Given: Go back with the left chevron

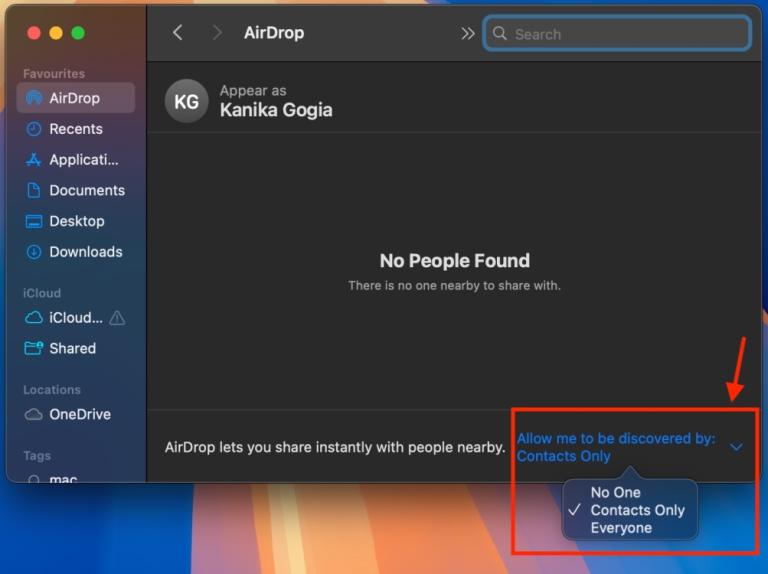Looking at the screenshot, I should [178, 33].
